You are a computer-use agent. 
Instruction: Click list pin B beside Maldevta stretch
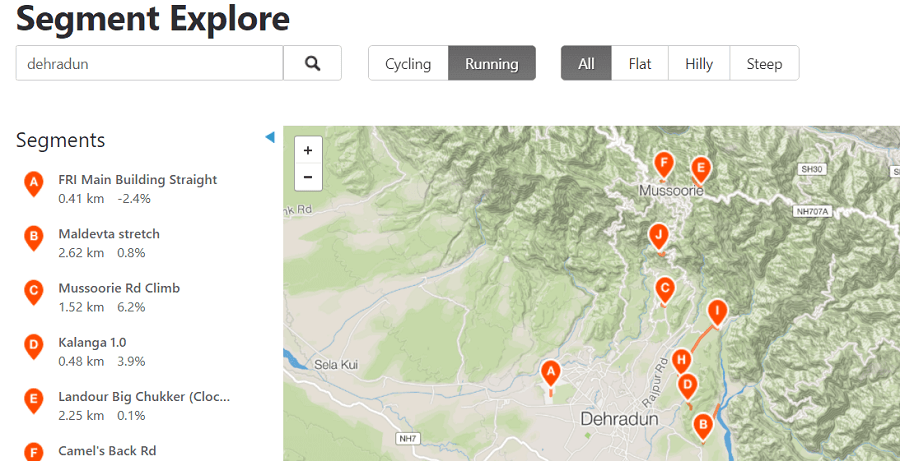click(x=34, y=238)
